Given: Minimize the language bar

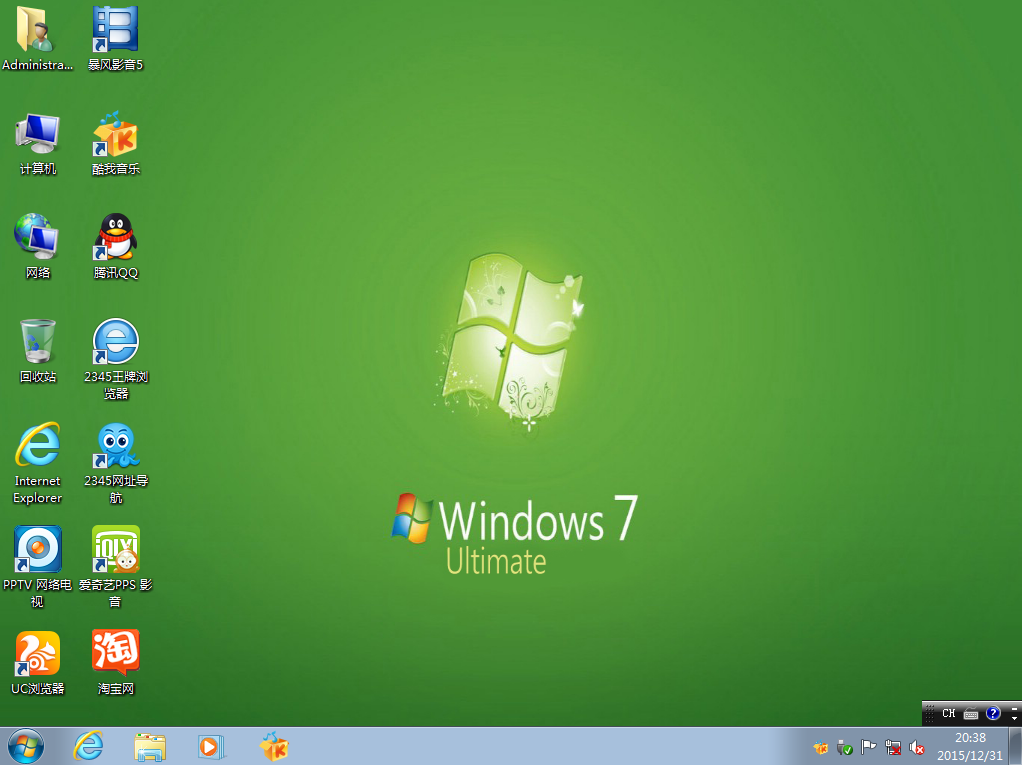Looking at the screenshot, I should click(x=1015, y=708).
